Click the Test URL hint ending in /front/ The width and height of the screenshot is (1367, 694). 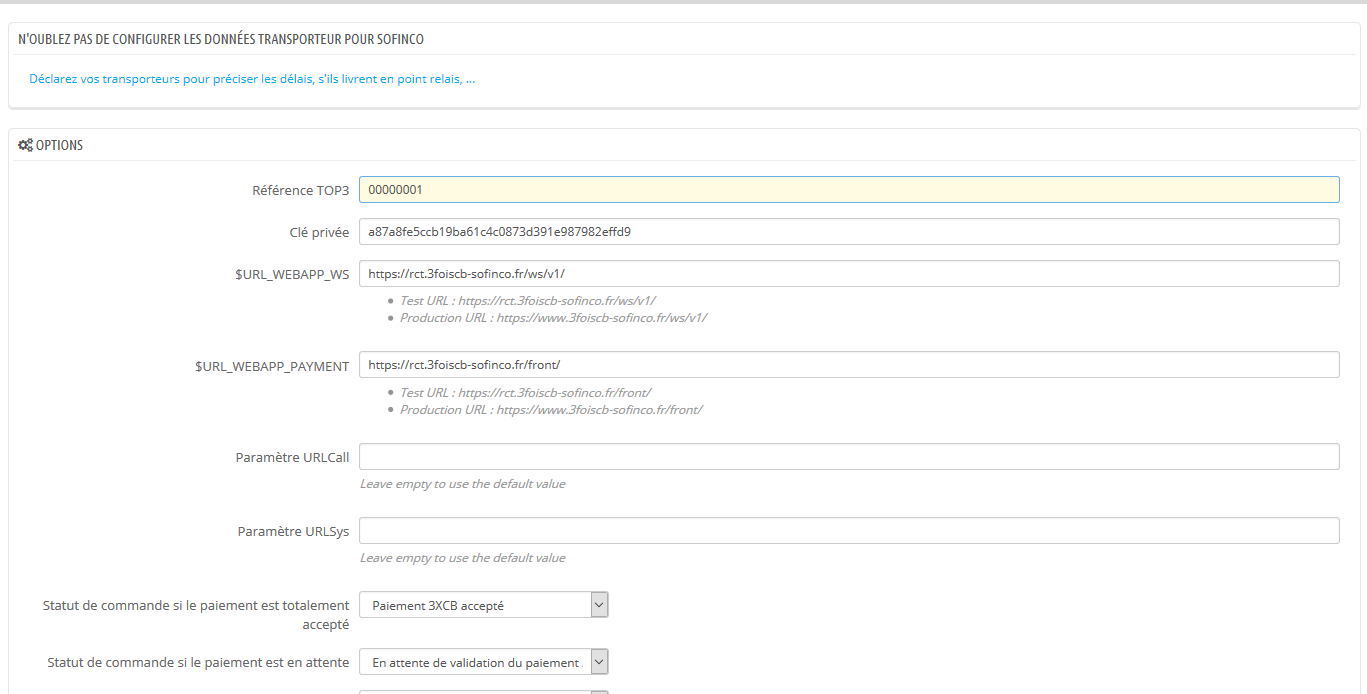pyautogui.click(x=525, y=393)
